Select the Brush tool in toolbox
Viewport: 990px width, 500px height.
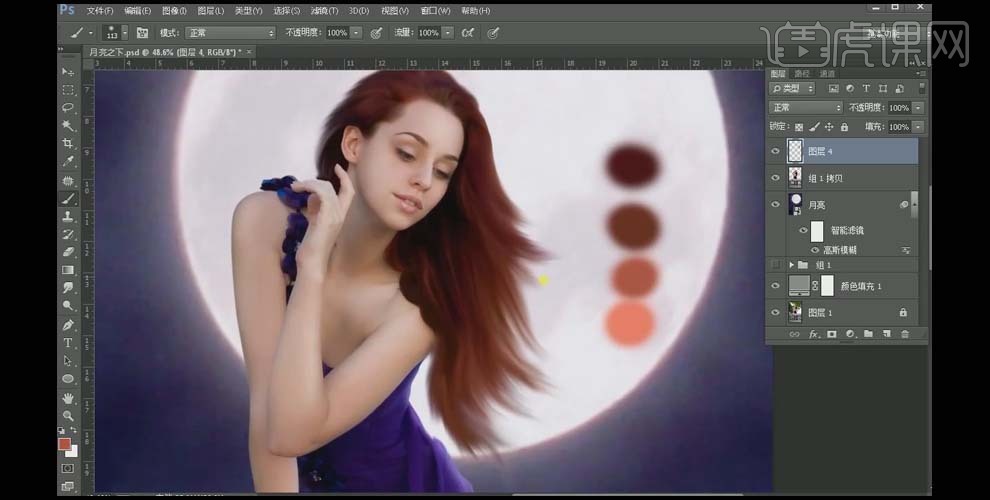point(68,198)
